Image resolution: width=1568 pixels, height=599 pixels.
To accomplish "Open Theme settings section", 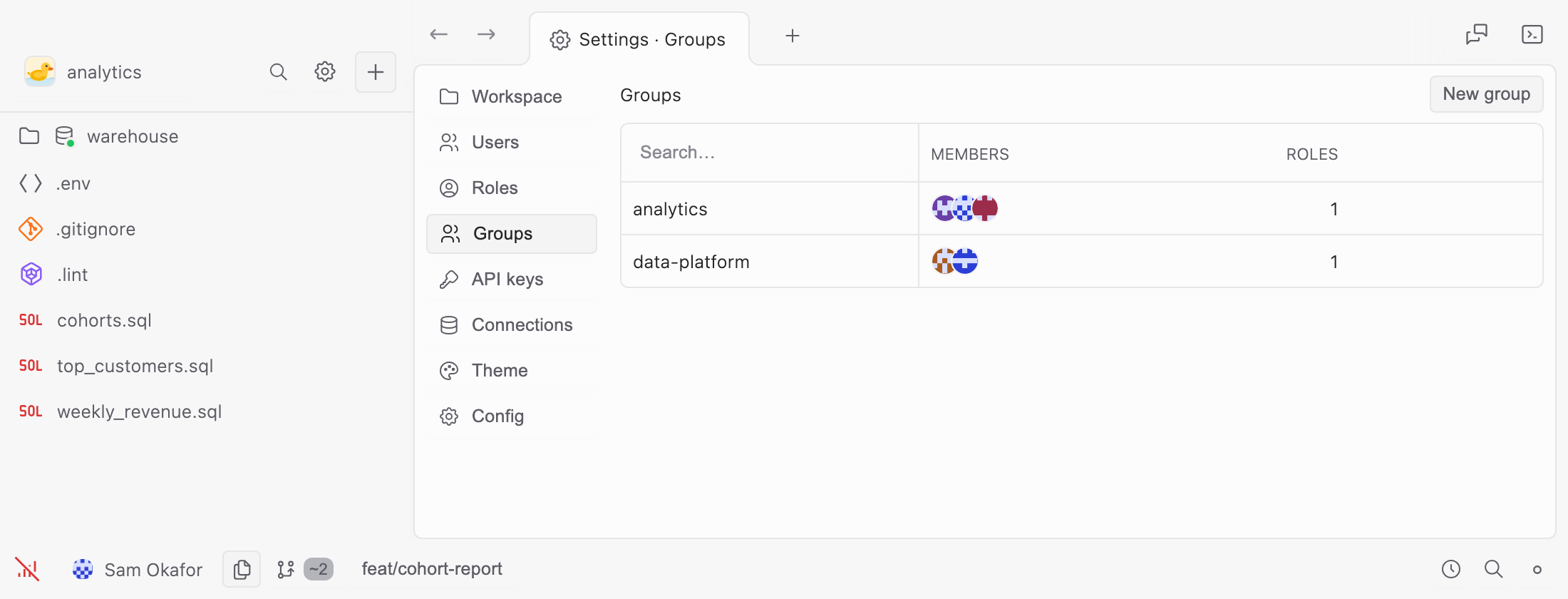I will pyautogui.click(x=511, y=370).
